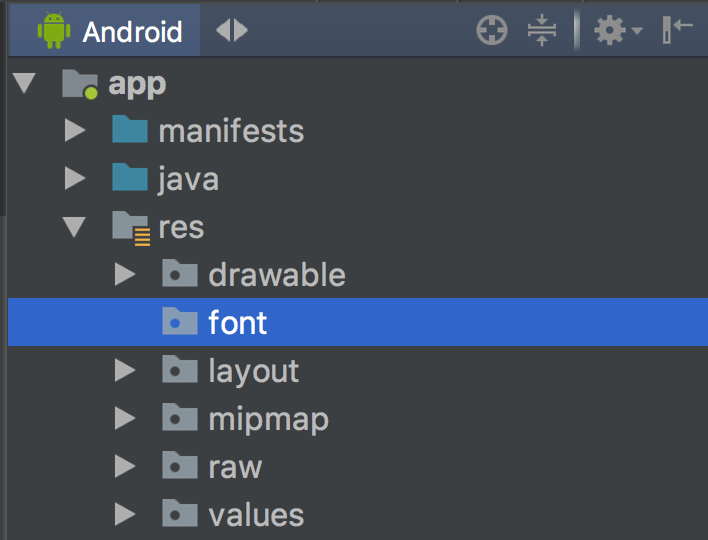Select the res tree row
Viewport: 708px width, 540px height.
tap(358, 227)
